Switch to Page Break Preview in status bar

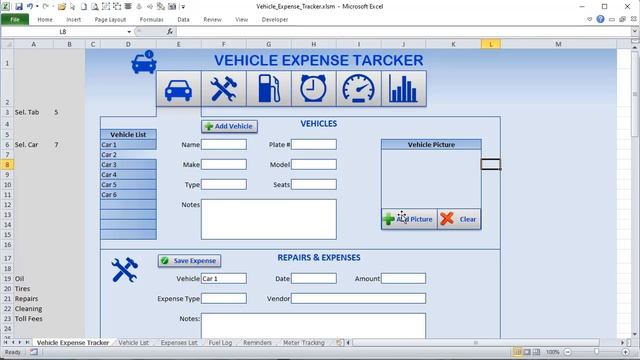click(536, 352)
